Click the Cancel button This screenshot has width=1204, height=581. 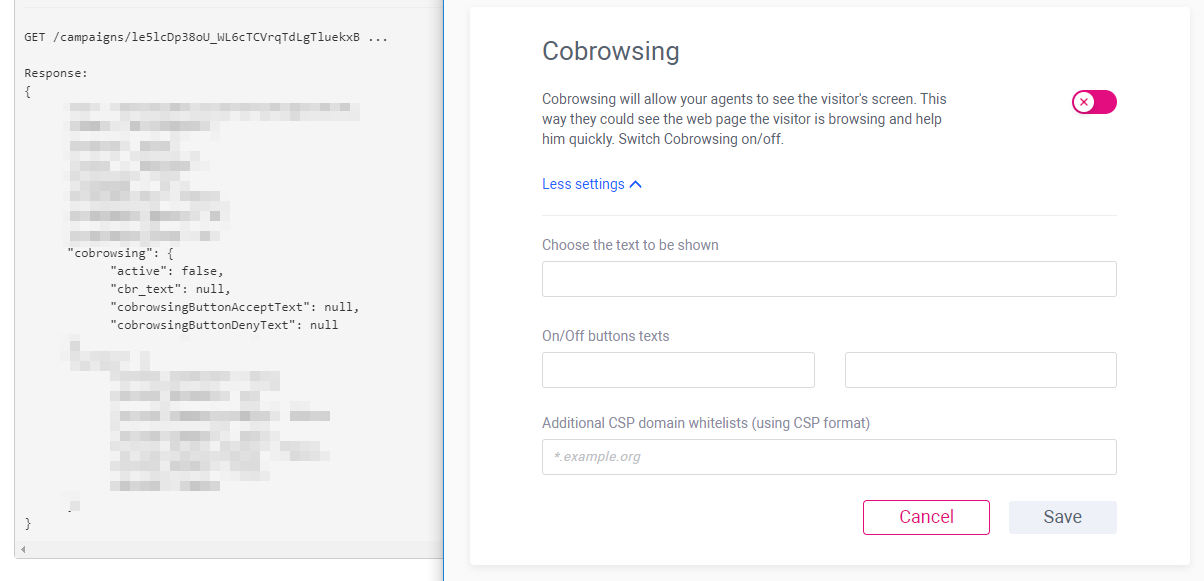coord(926,517)
